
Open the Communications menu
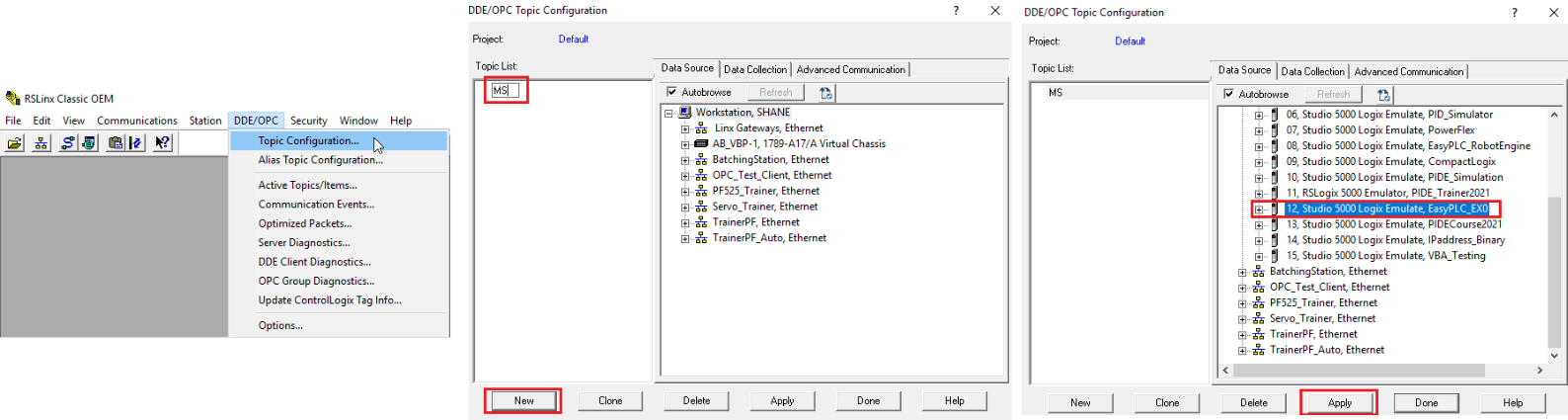(x=137, y=121)
